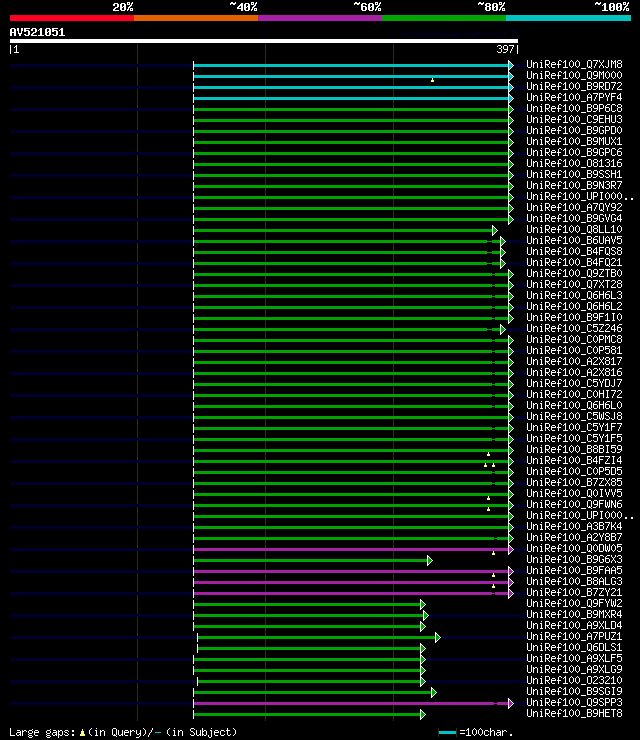640x740 pixels.
Task: Choose hit UniRef100_B9HET8
Action: tap(574, 713)
